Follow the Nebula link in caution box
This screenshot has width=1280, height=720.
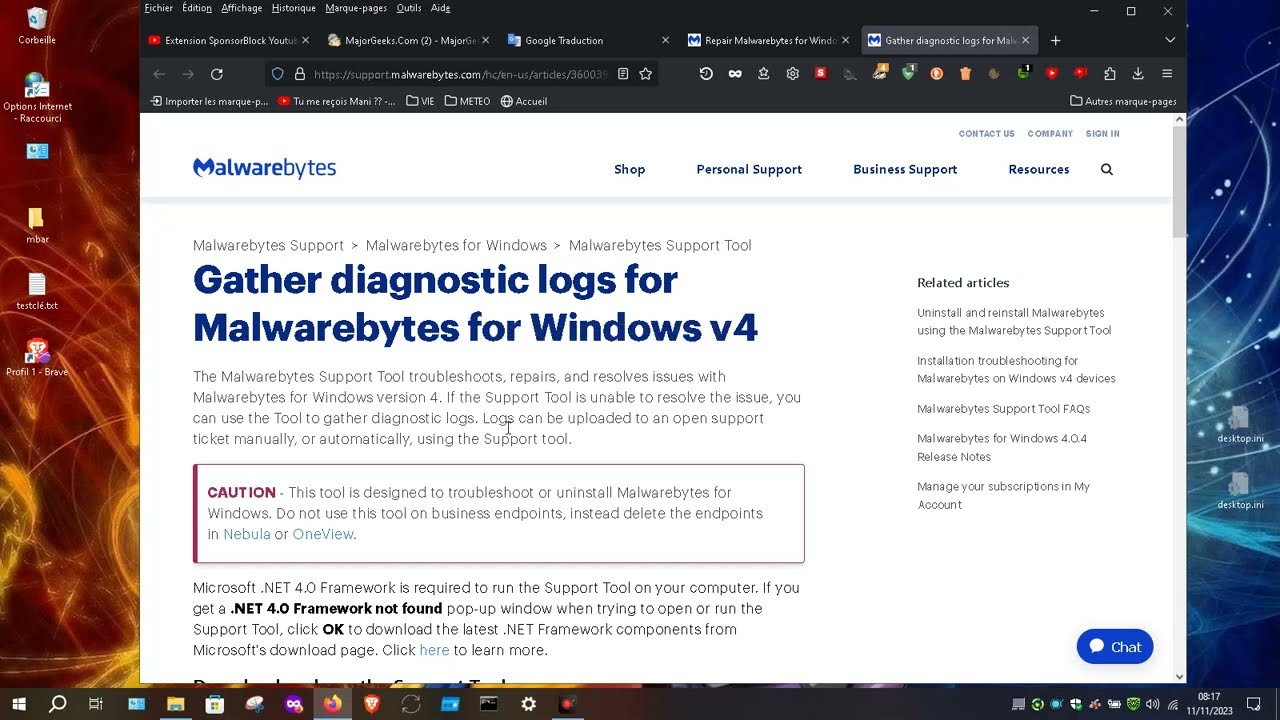[x=247, y=534]
